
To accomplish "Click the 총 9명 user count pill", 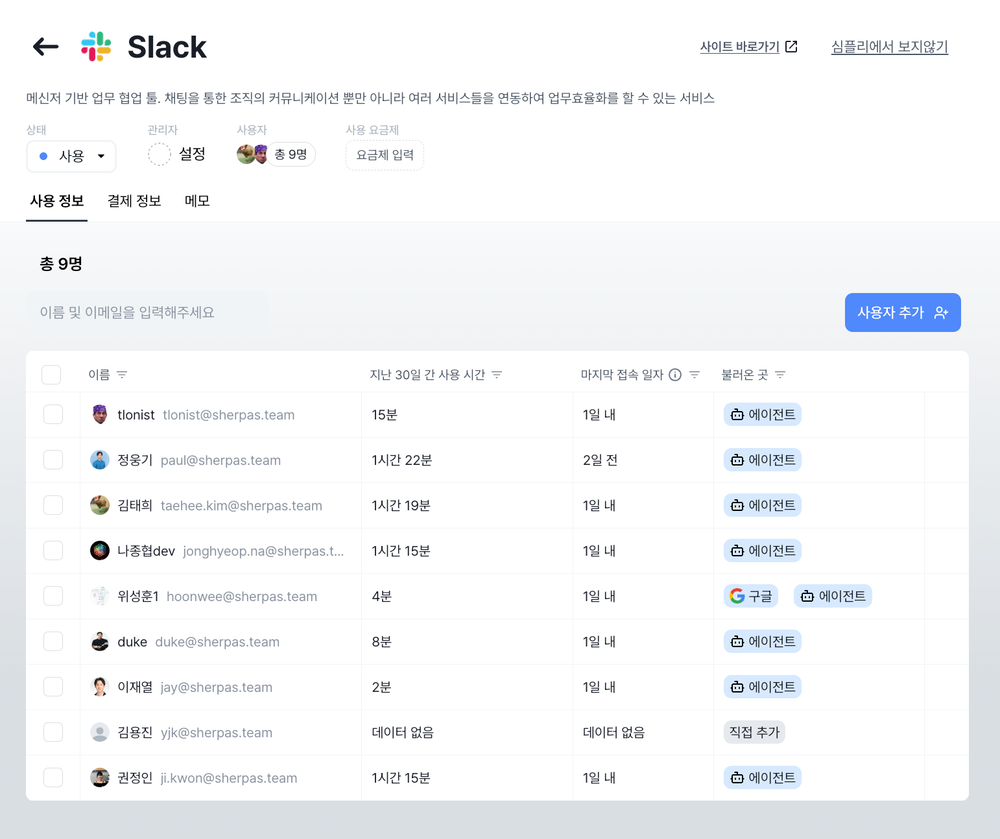I will [x=291, y=154].
